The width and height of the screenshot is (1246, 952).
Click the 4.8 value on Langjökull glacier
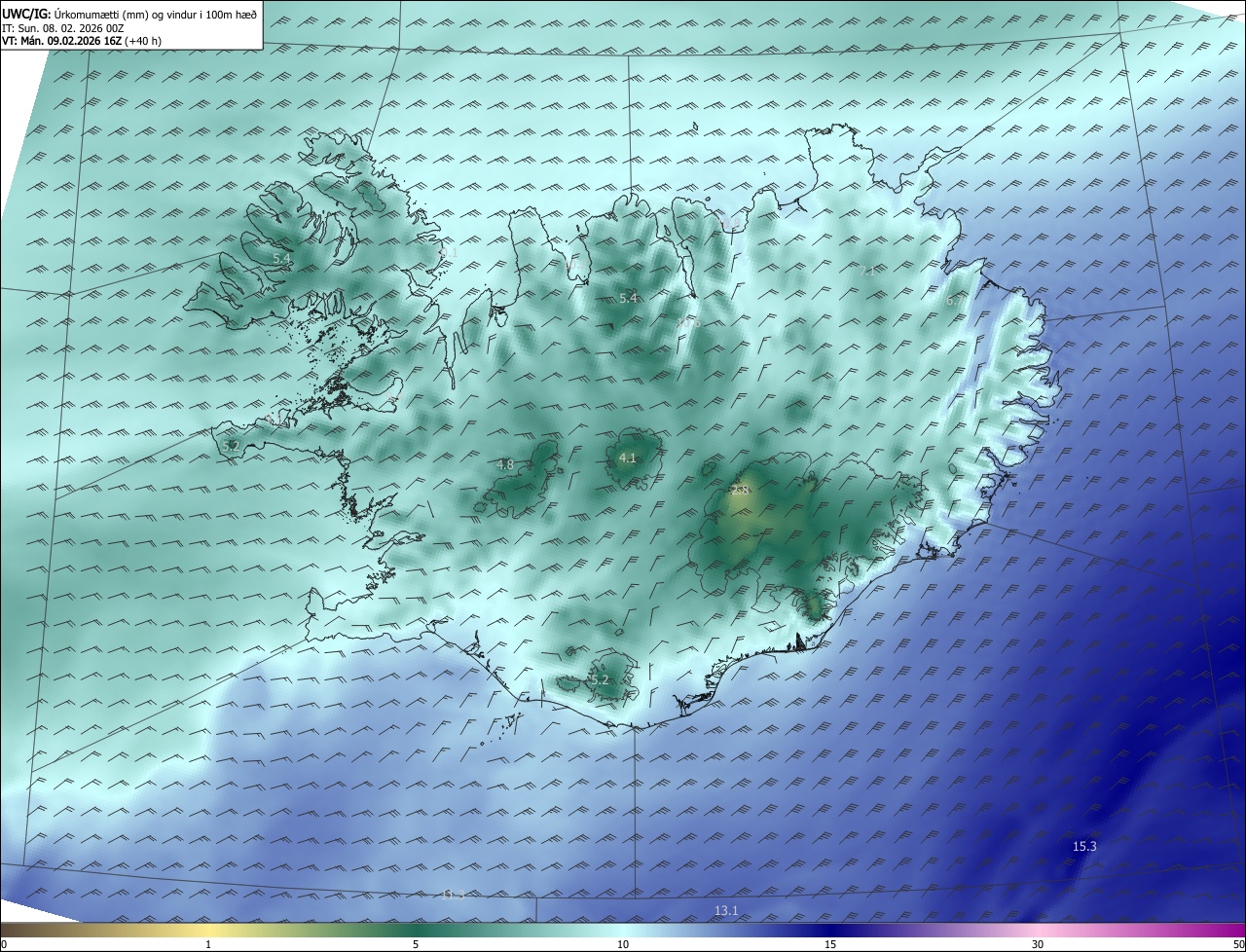[504, 465]
